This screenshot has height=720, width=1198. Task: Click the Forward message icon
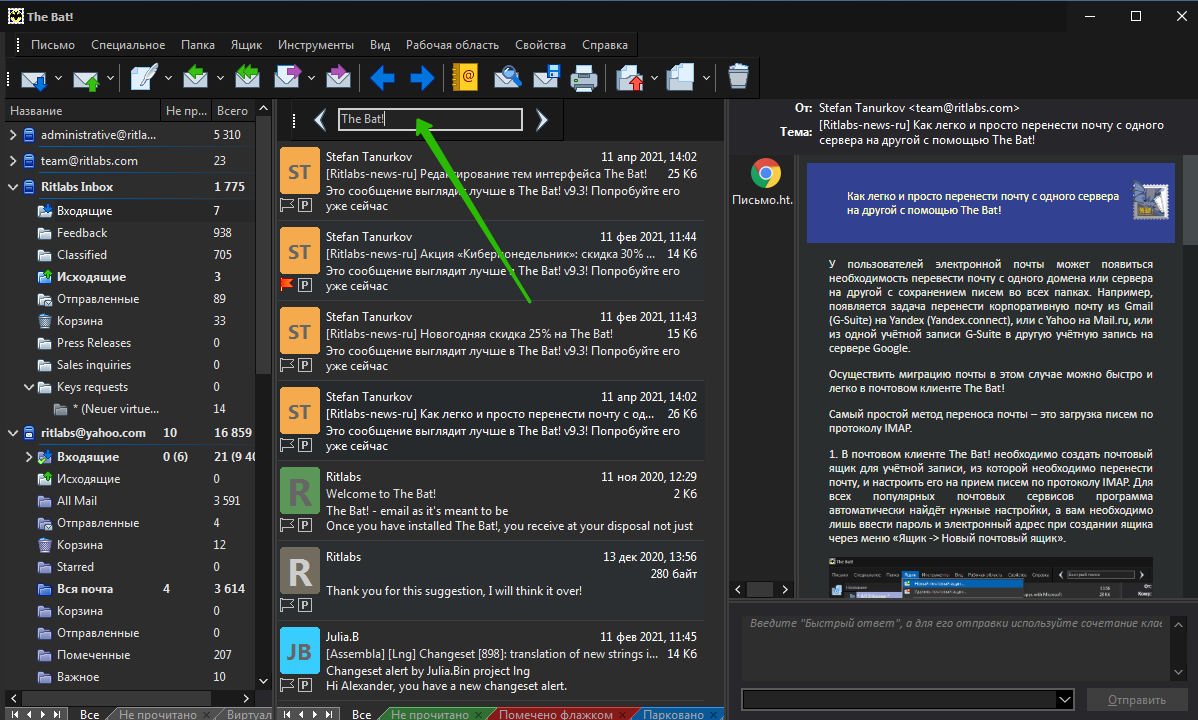287,78
